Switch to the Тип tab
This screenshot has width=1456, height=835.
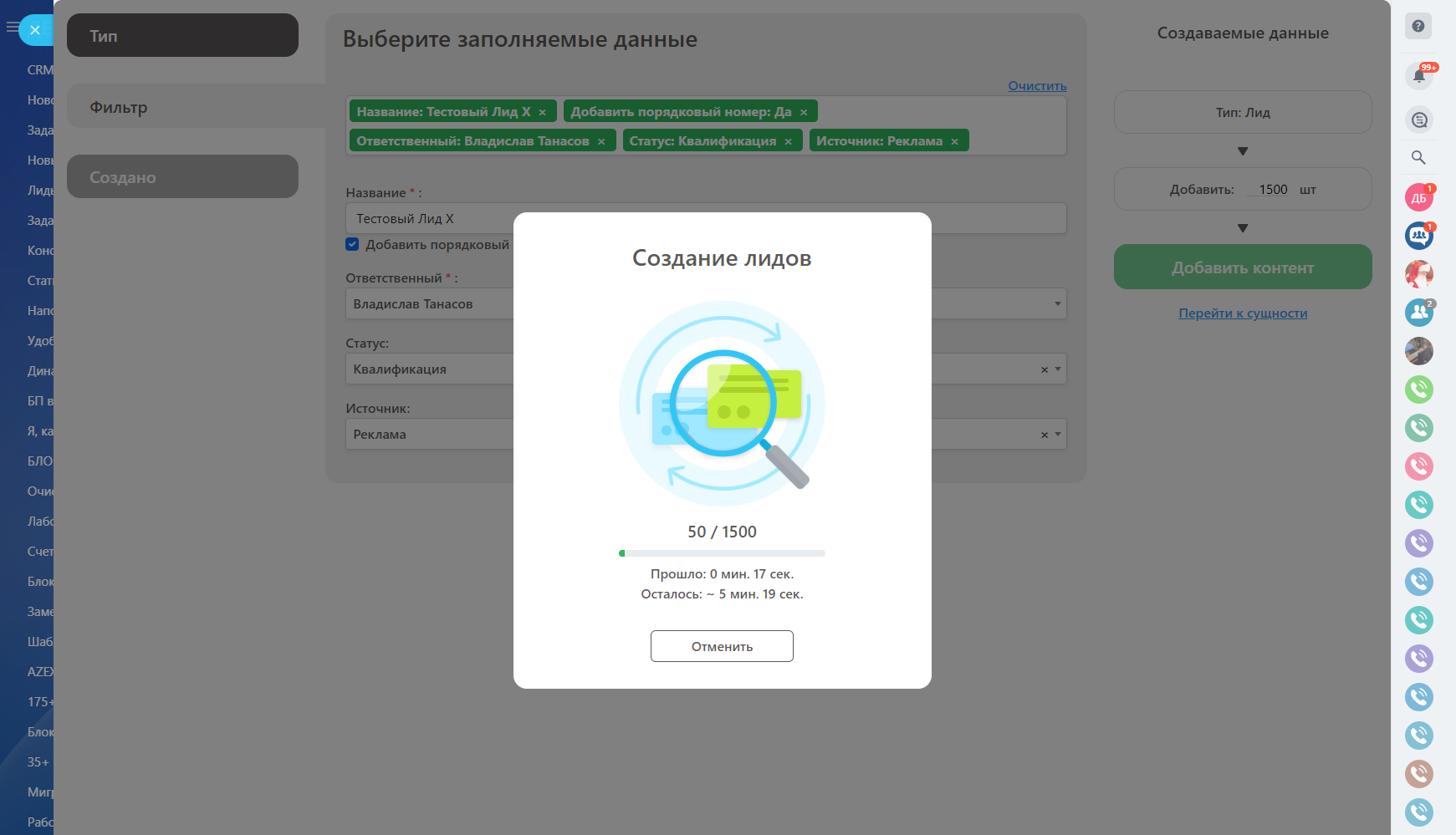pyautogui.click(x=182, y=35)
